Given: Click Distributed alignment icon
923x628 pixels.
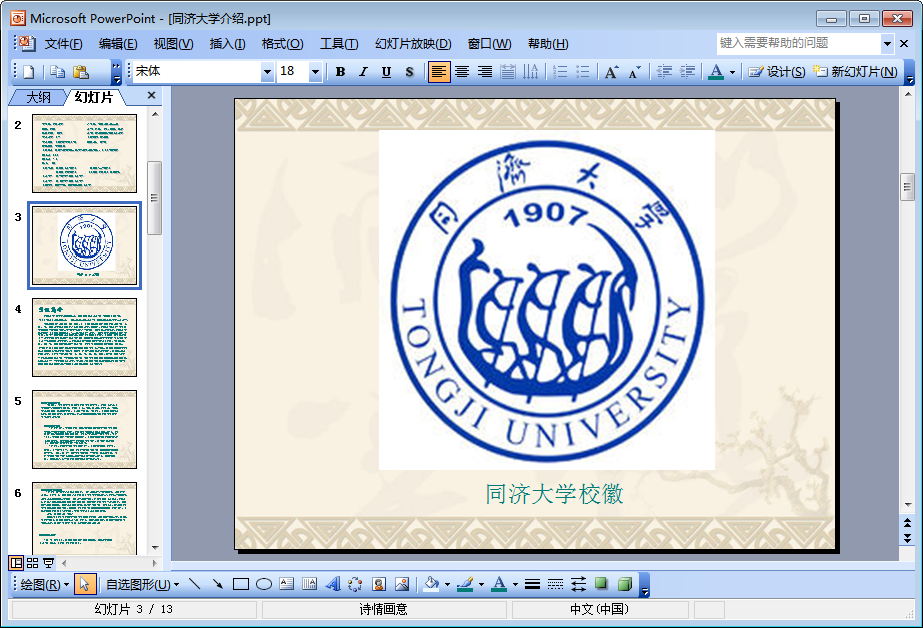Looking at the screenshot, I should 507,72.
